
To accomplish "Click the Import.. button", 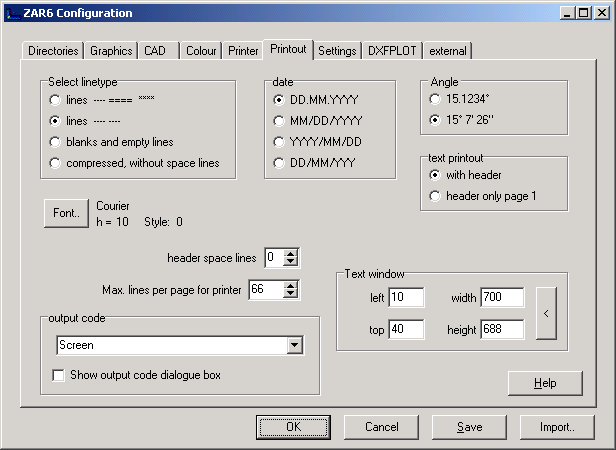I will (x=557, y=427).
